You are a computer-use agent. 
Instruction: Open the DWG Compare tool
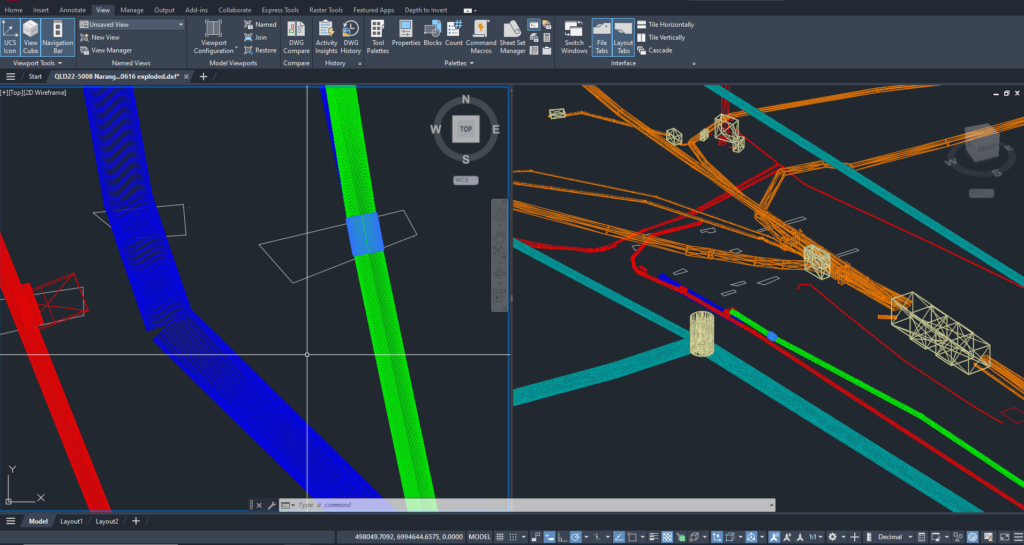tap(296, 34)
